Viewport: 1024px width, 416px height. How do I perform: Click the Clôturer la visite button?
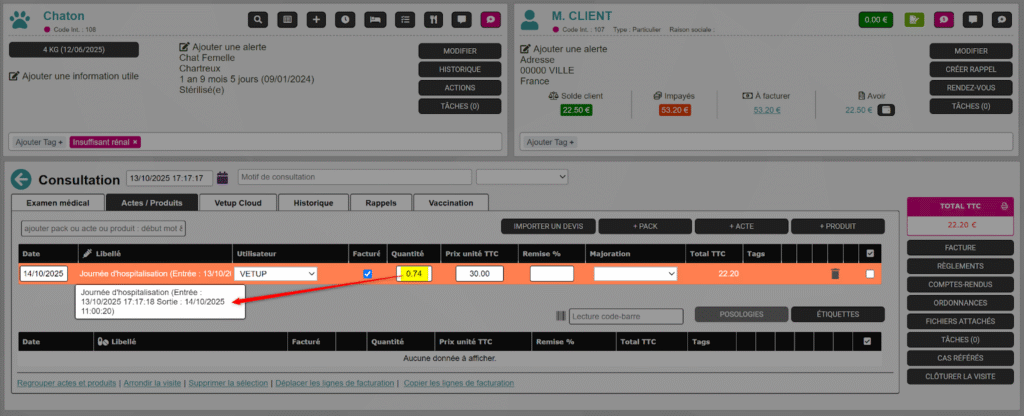coord(949,377)
